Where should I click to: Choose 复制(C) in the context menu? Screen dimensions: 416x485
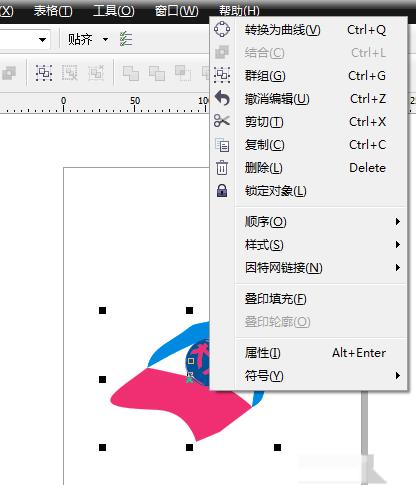[x=308, y=145]
